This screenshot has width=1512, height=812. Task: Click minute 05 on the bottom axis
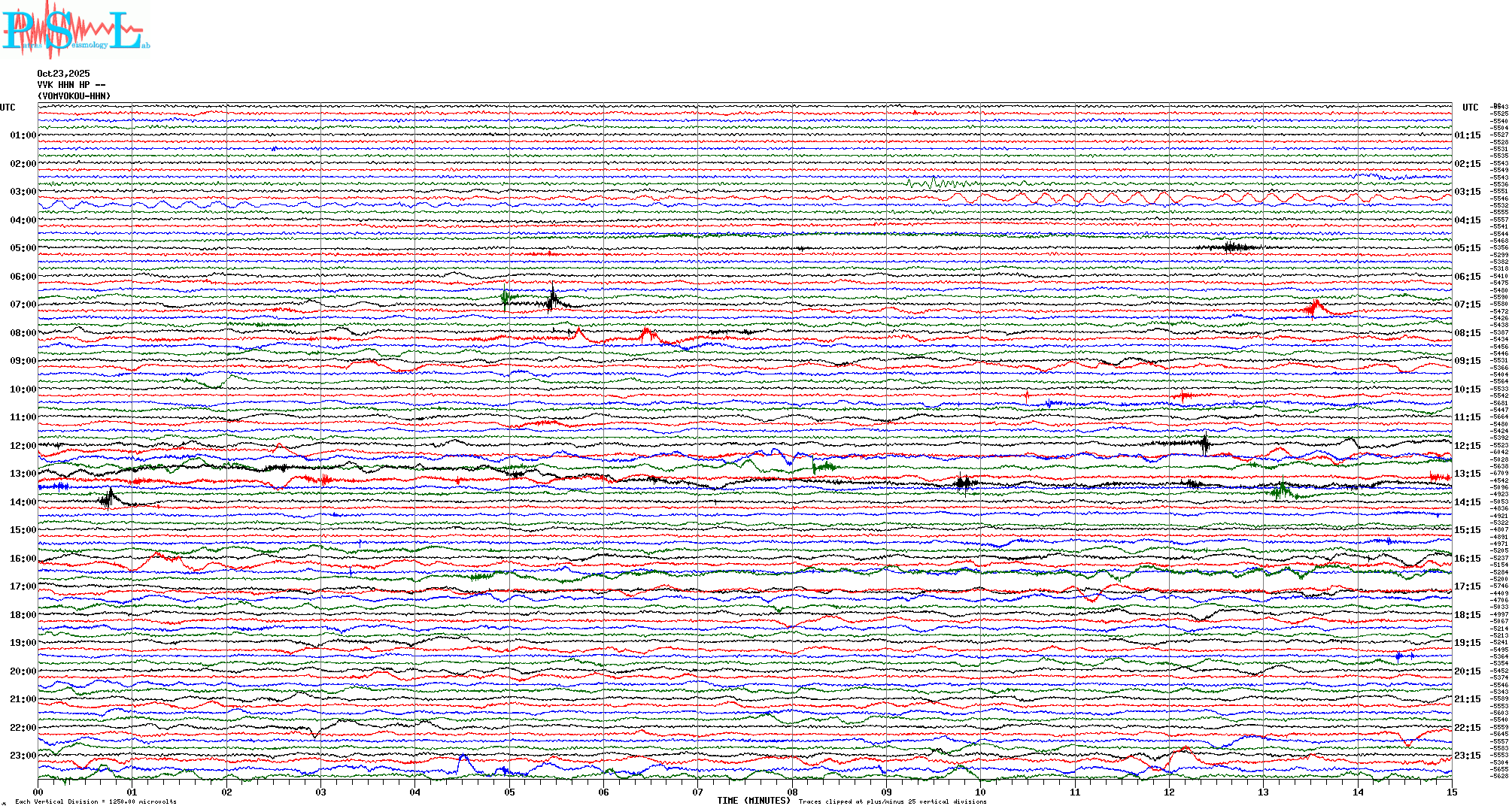(x=509, y=792)
